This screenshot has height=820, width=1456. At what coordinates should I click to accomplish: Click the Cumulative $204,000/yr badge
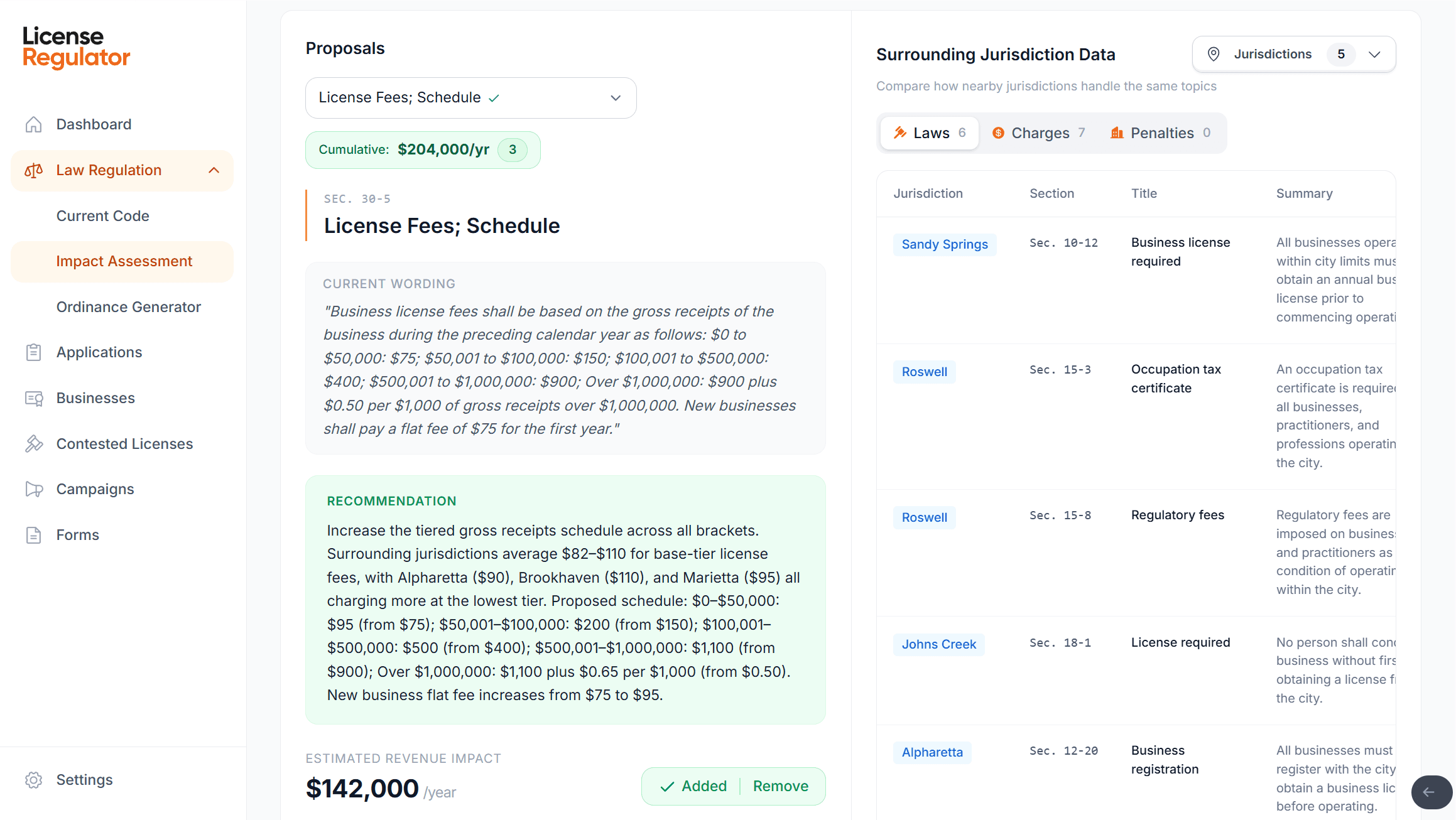click(422, 150)
